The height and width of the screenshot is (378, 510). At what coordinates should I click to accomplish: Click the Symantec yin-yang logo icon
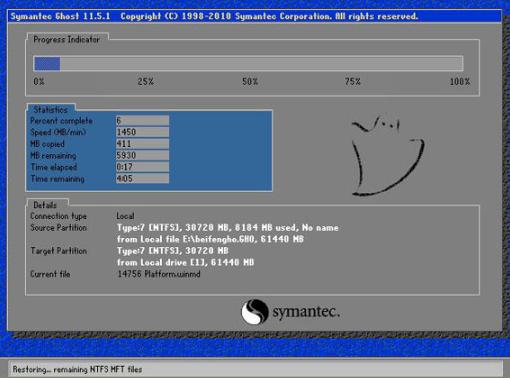(255, 312)
